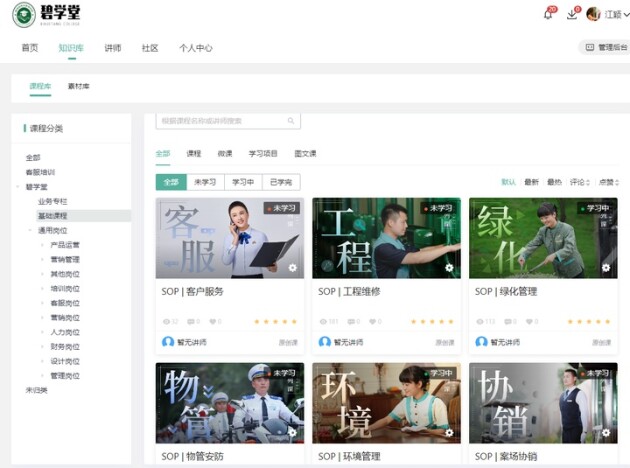Viewport: 630px width, 468px height.
Task: Expand the 产品运营 category node
Action: 42,244
